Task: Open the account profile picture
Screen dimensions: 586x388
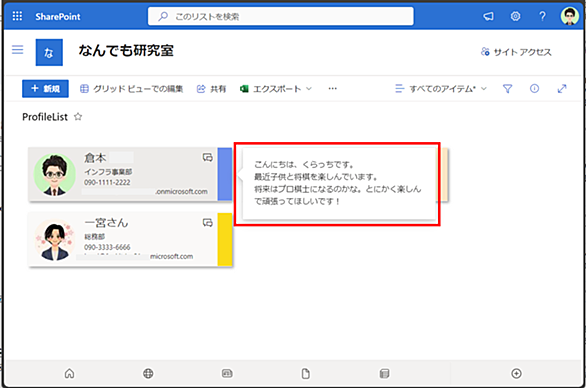Action: [570, 16]
